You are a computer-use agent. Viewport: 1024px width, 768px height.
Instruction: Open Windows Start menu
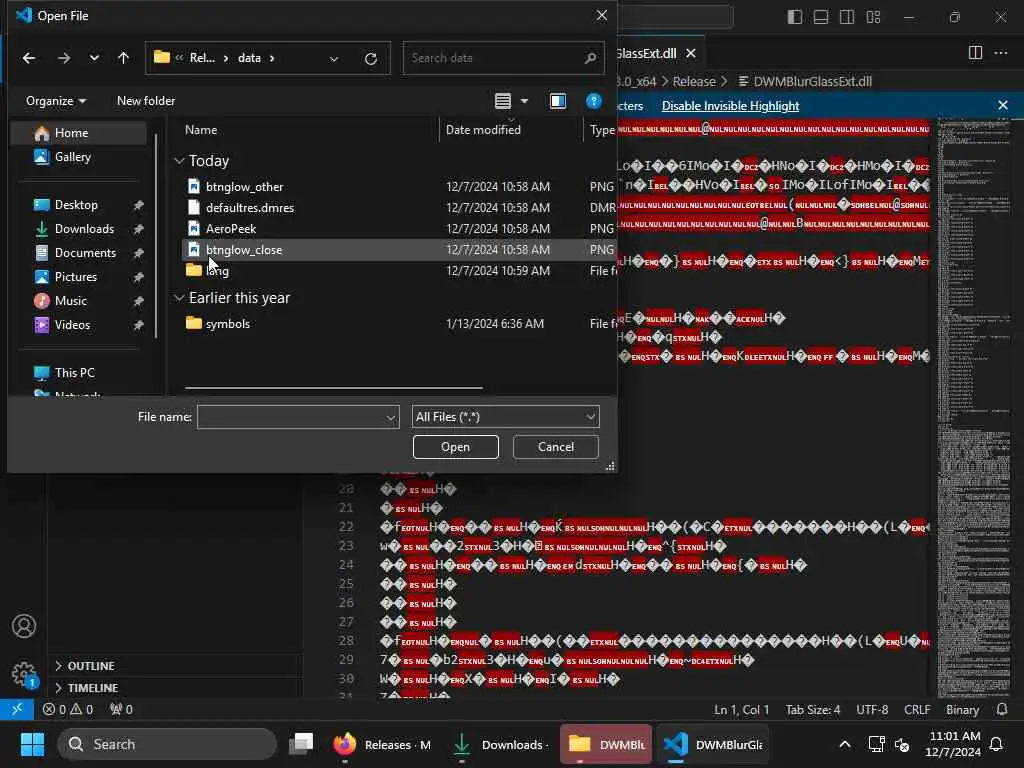pyautogui.click(x=32, y=744)
